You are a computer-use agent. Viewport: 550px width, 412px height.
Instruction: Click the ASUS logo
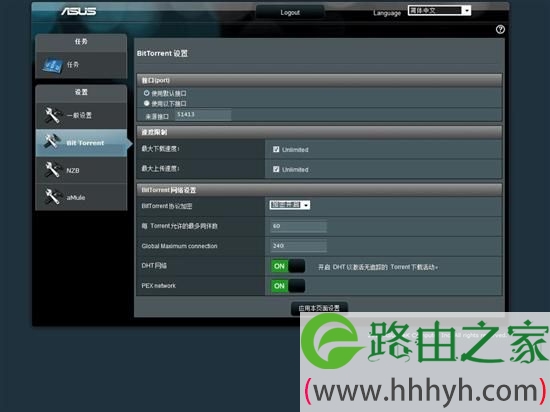click(79, 11)
